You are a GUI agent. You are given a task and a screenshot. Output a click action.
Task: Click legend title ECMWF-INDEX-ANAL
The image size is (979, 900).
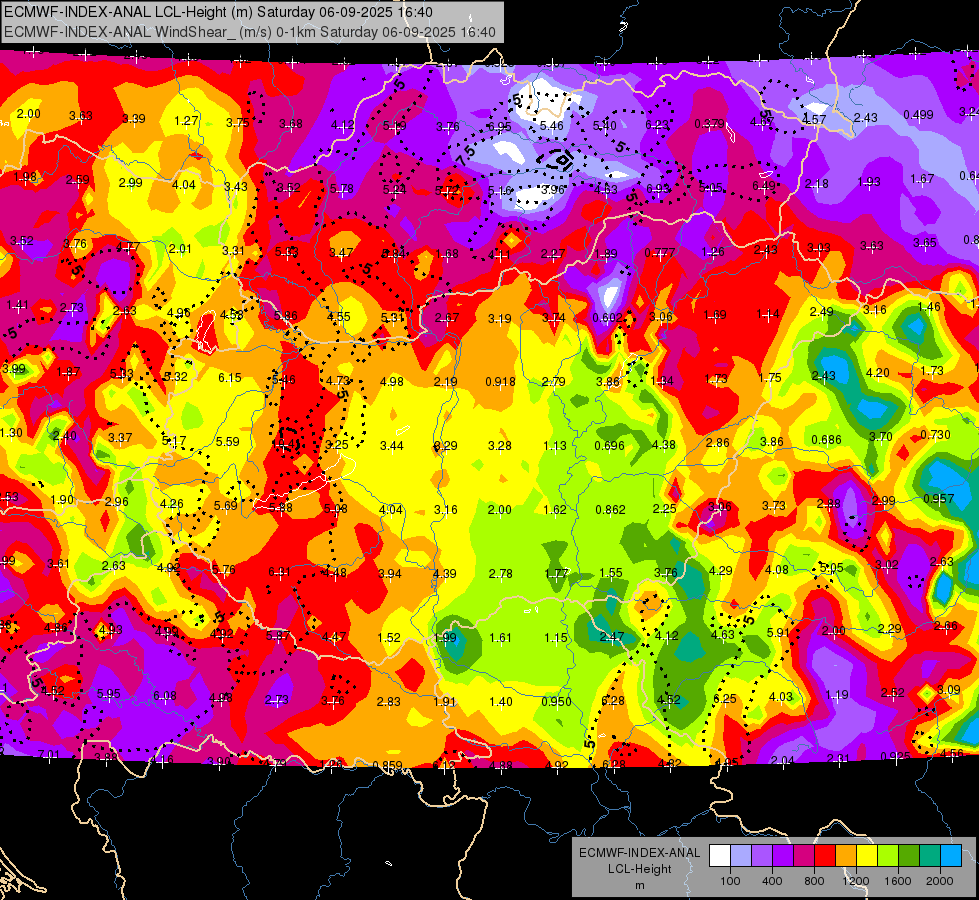coord(639,853)
